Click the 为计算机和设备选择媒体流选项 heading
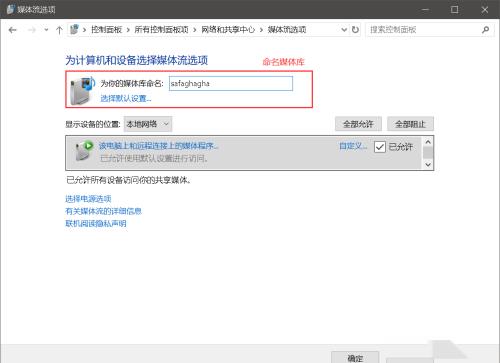This screenshot has width=500, height=363. (137, 60)
